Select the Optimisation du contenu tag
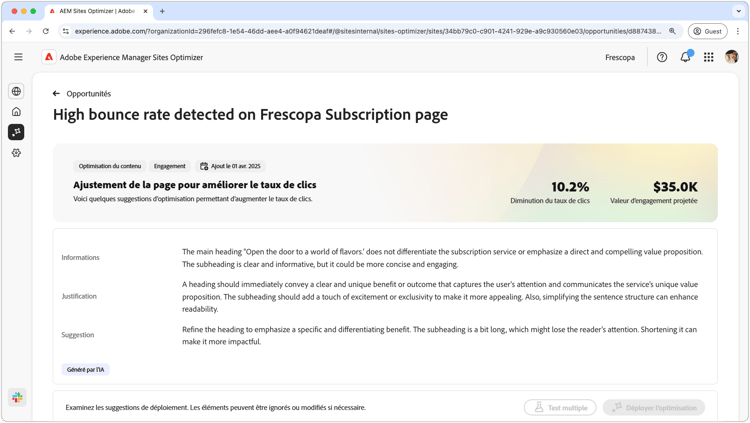 (x=110, y=166)
